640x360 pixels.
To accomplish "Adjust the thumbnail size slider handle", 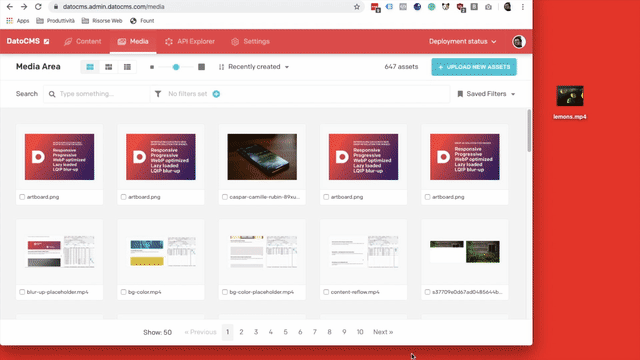I will click(176, 67).
